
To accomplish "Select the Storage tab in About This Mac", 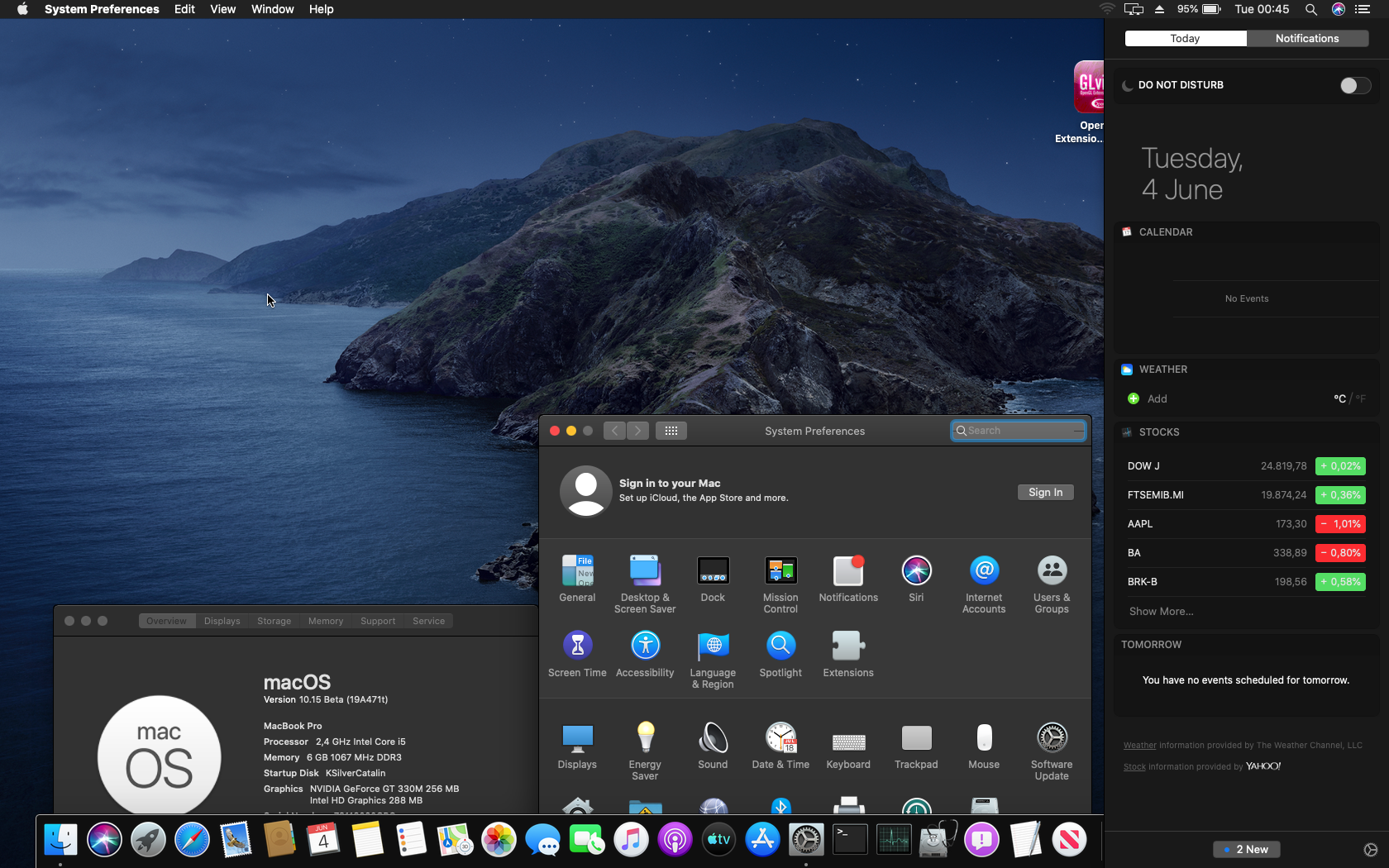I will click(x=274, y=621).
